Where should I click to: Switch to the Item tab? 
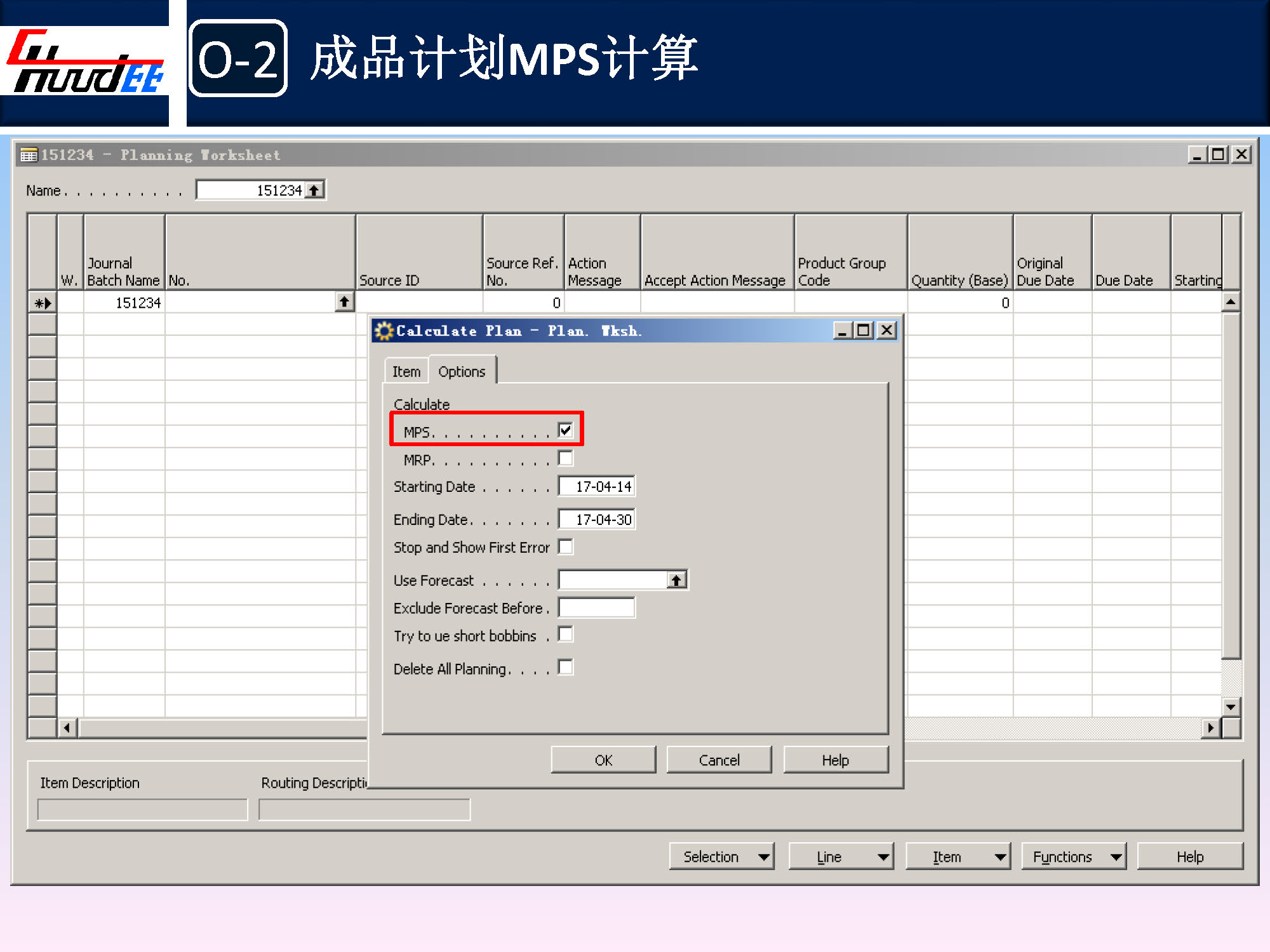pos(406,372)
